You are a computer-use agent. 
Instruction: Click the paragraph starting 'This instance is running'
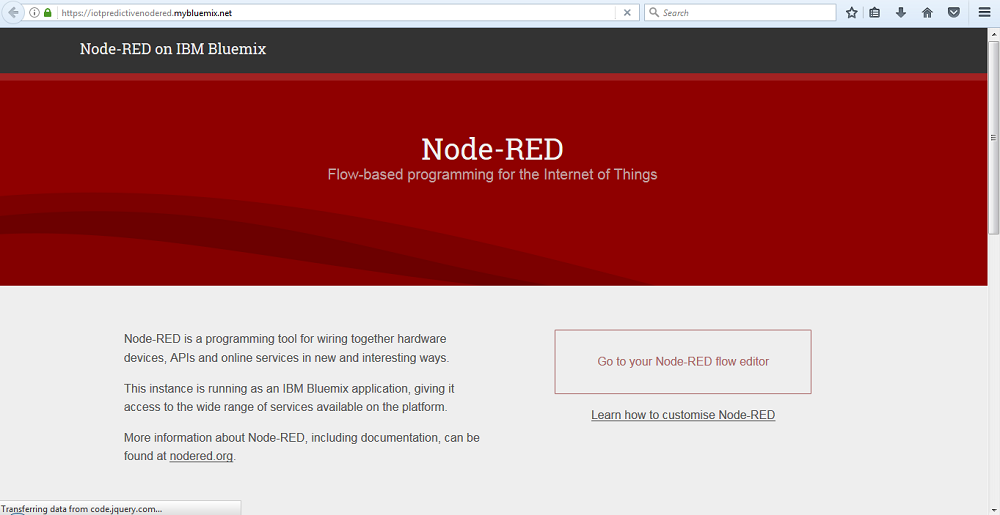289,397
